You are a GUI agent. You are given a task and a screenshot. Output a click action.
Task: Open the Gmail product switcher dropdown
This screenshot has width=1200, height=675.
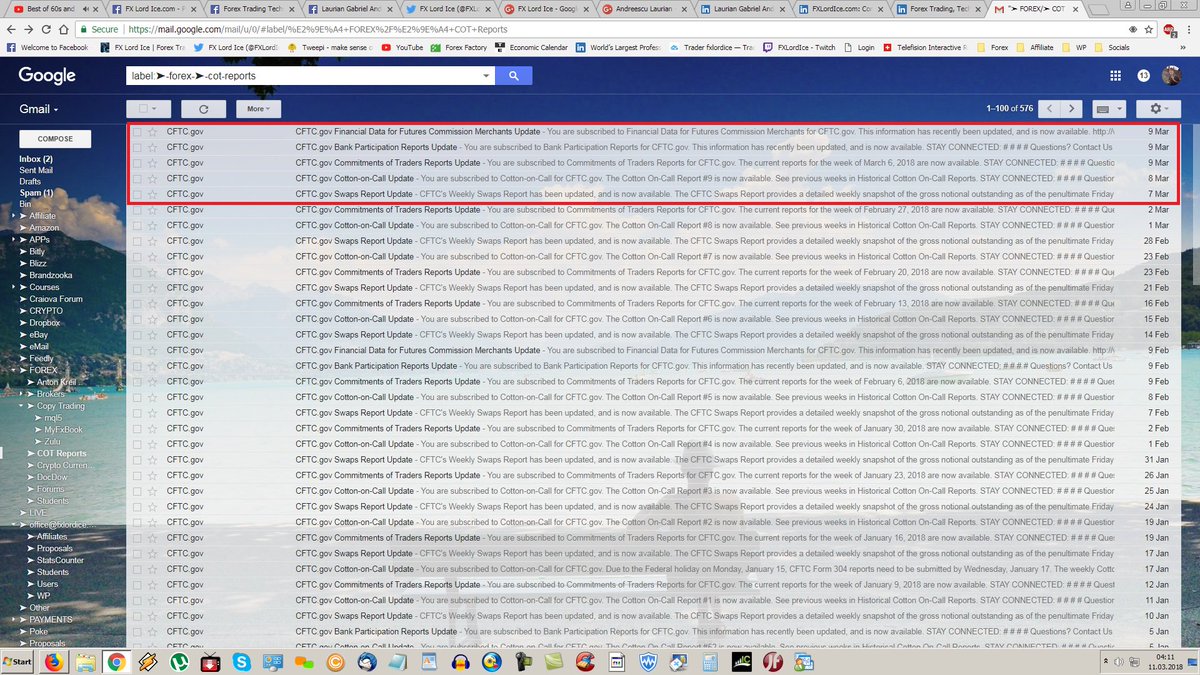[x=41, y=109]
